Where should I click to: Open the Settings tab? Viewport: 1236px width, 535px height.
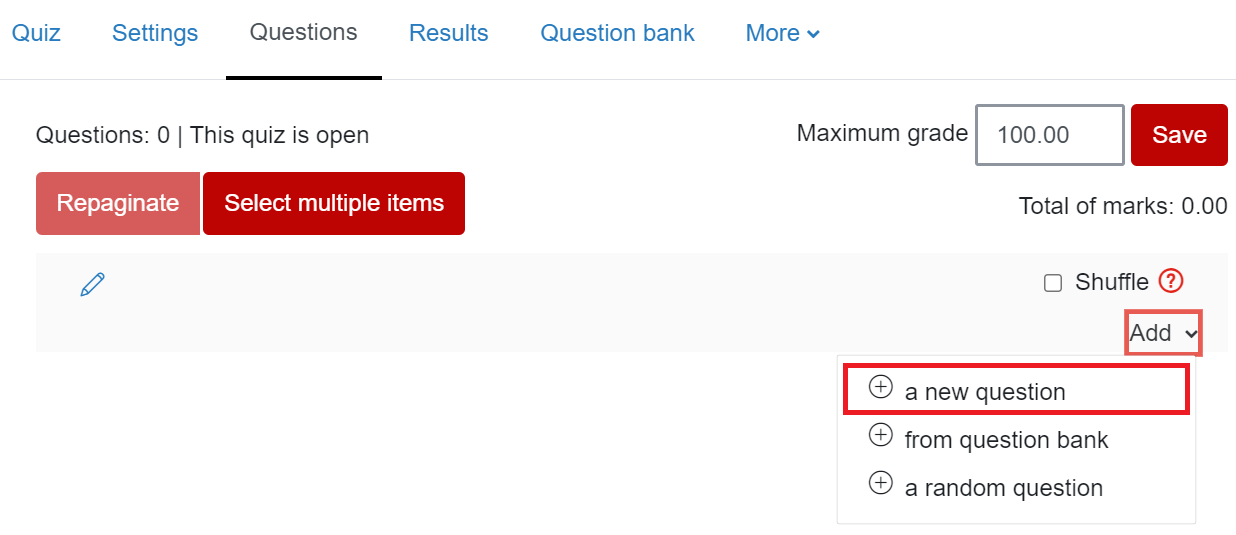155,33
